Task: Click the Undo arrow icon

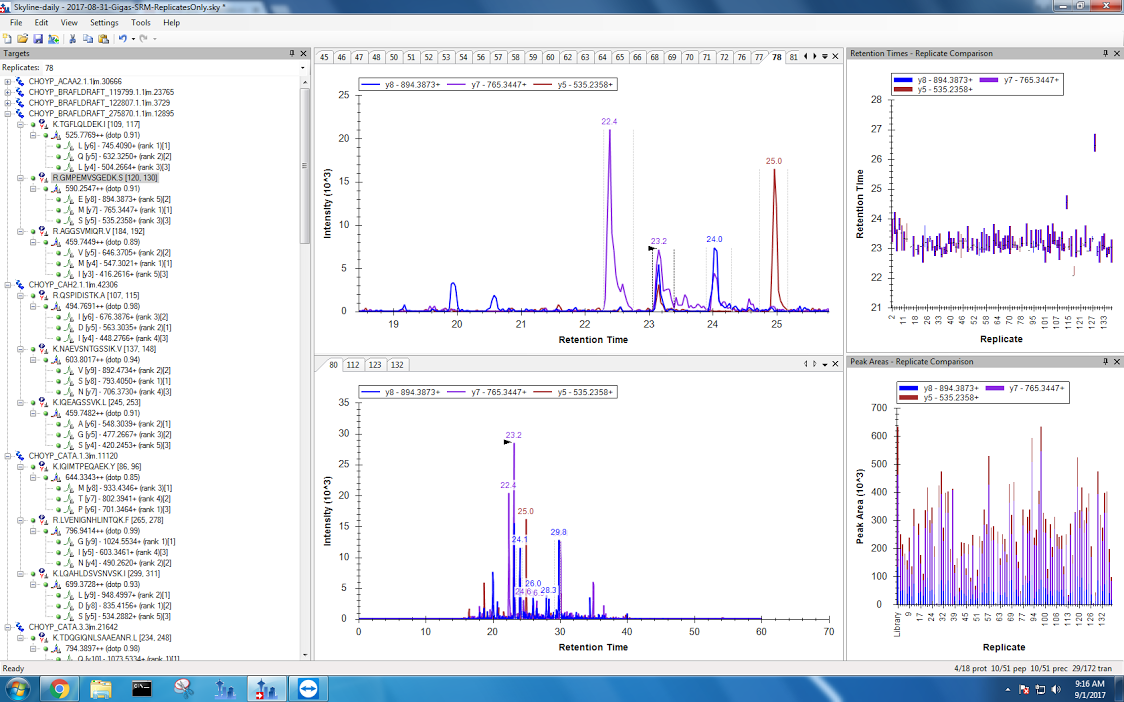Action: point(122,38)
